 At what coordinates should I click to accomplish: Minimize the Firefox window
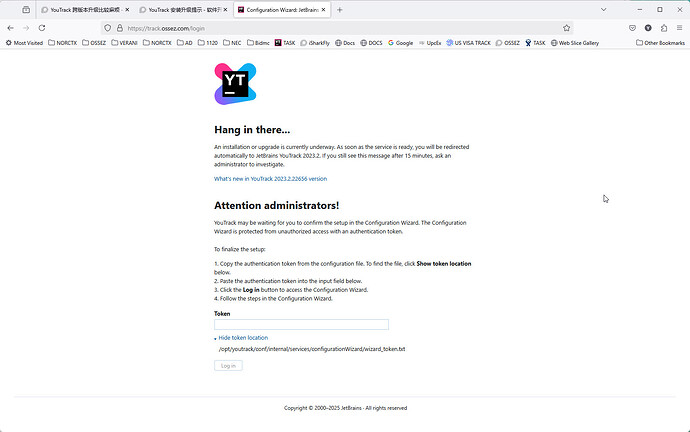tap(640, 9)
